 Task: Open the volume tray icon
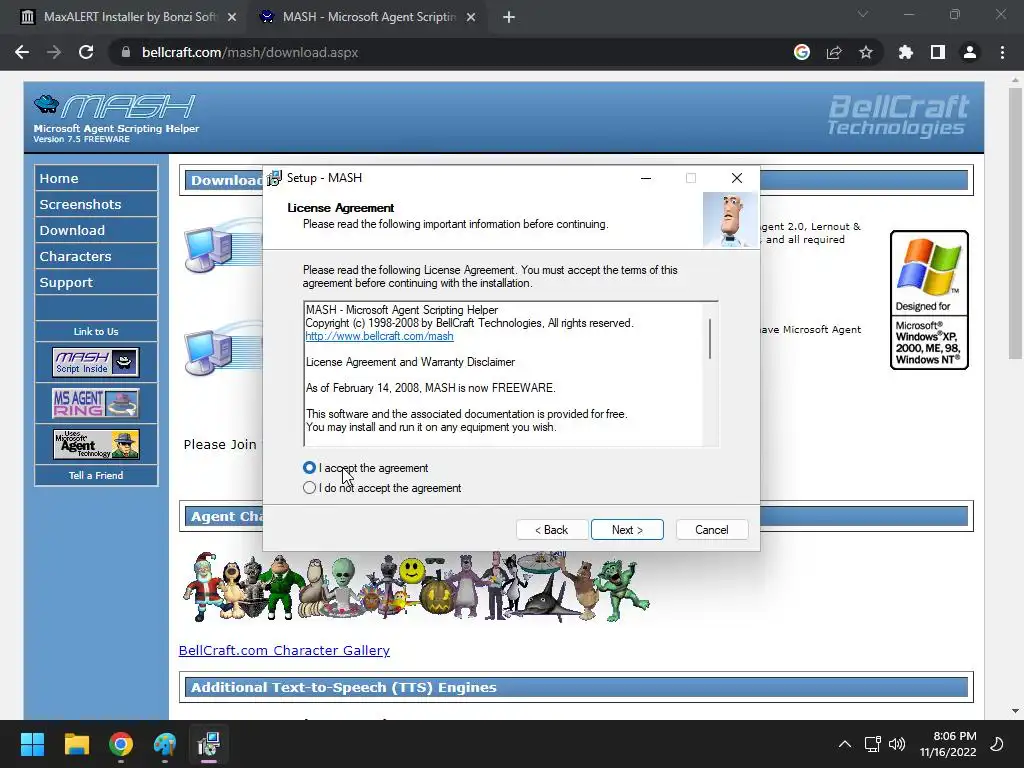[897, 744]
